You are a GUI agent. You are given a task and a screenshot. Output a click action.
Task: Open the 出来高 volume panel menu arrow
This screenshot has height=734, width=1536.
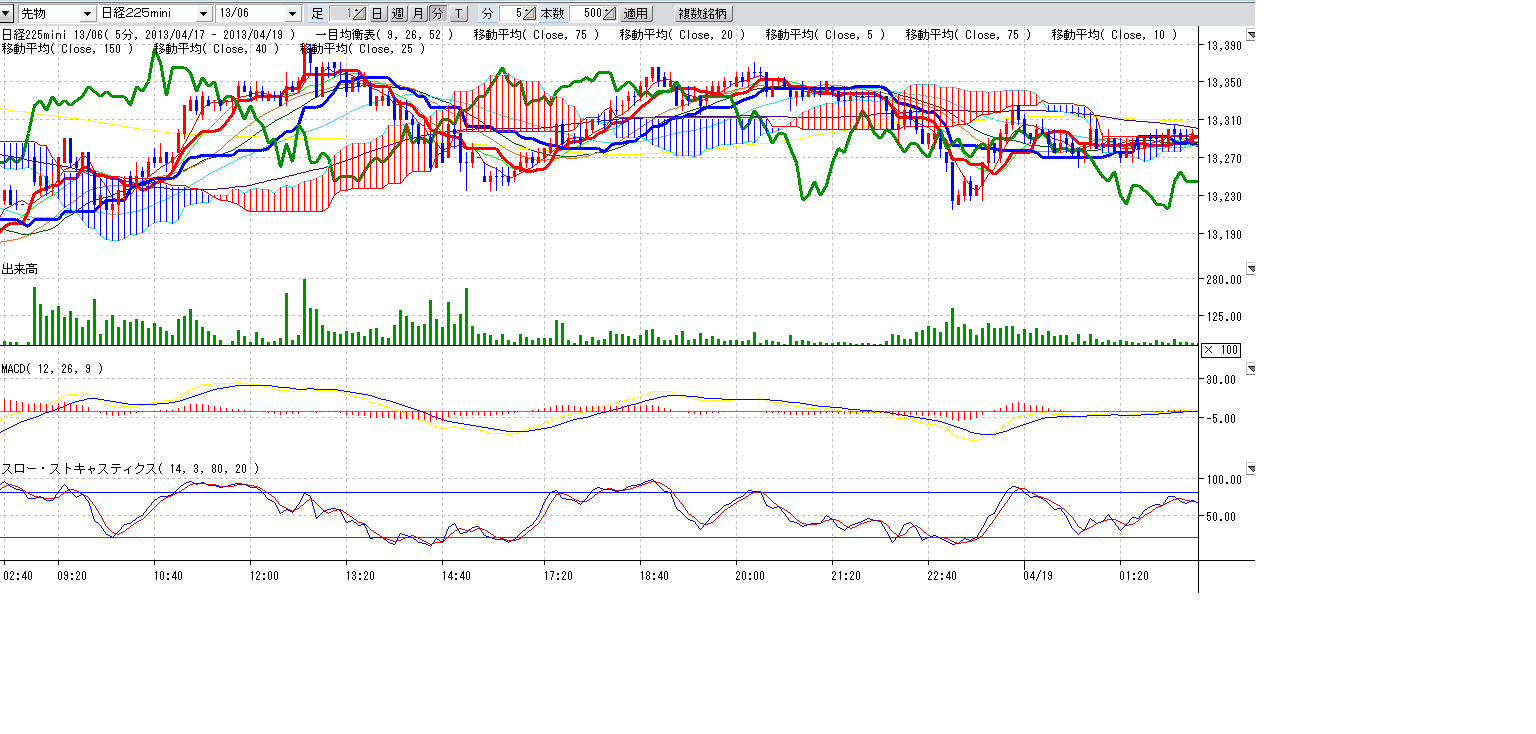pos(1250,269)
